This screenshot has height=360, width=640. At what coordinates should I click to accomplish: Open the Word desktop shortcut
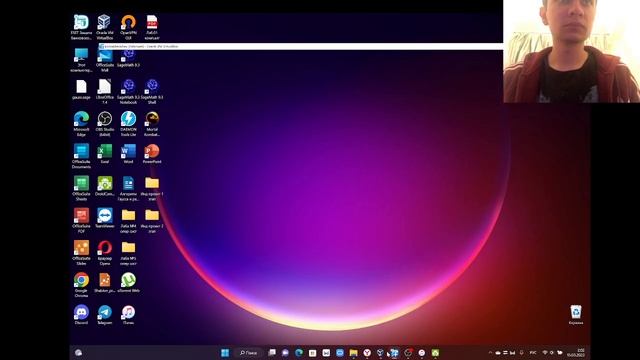128,153
